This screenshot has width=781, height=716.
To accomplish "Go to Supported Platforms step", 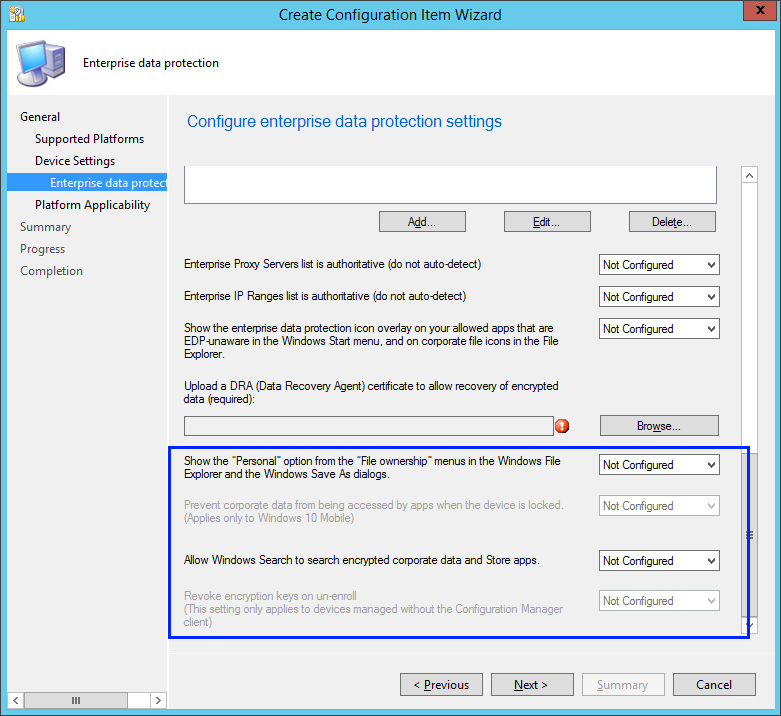I will click(x=89, y=139).
